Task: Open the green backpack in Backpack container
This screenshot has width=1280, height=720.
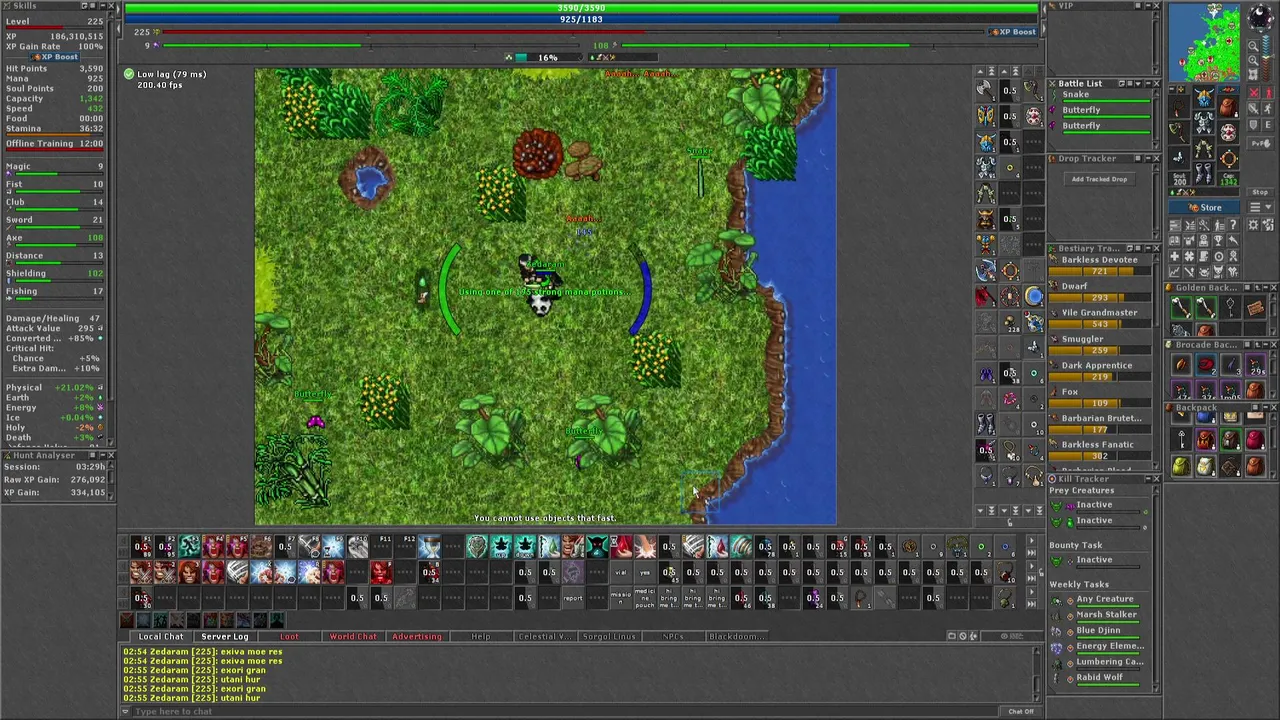Action: [x=1179, y=466]
